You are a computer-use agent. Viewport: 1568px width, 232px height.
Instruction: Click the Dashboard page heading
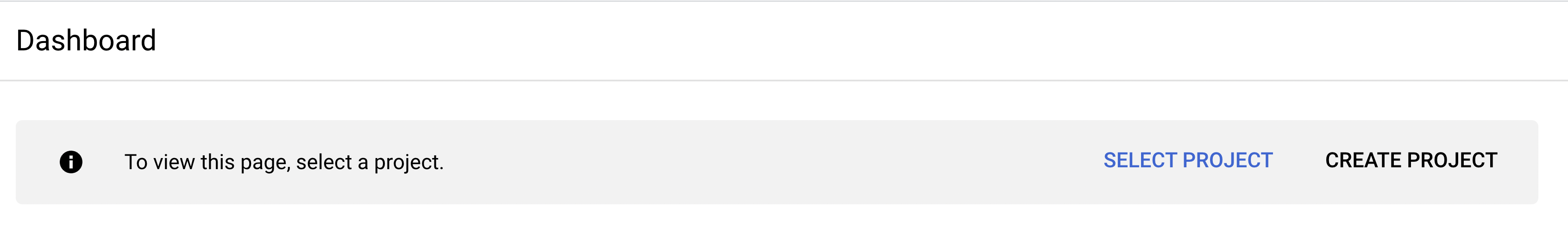pyautogui.click(x=86, y=41)
